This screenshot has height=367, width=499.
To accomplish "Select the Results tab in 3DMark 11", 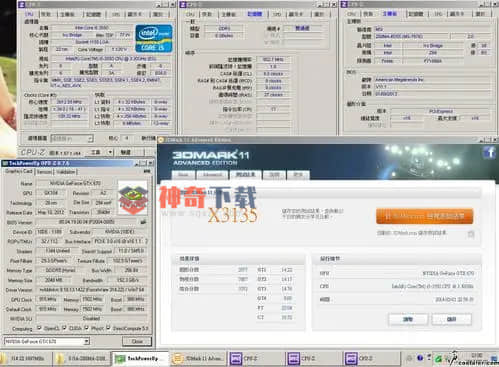I will (x=245, y=175).
